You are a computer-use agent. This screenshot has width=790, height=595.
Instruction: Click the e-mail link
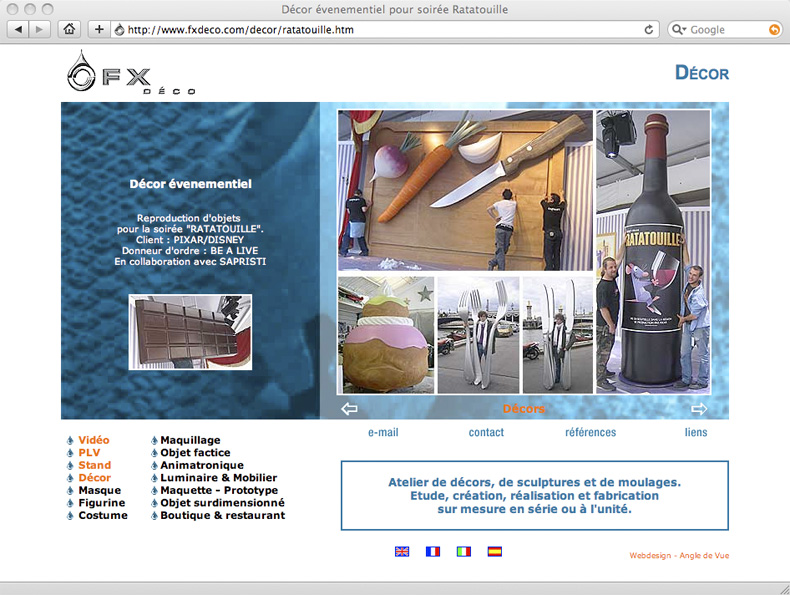pyautogui.click(x=383, y=432)
